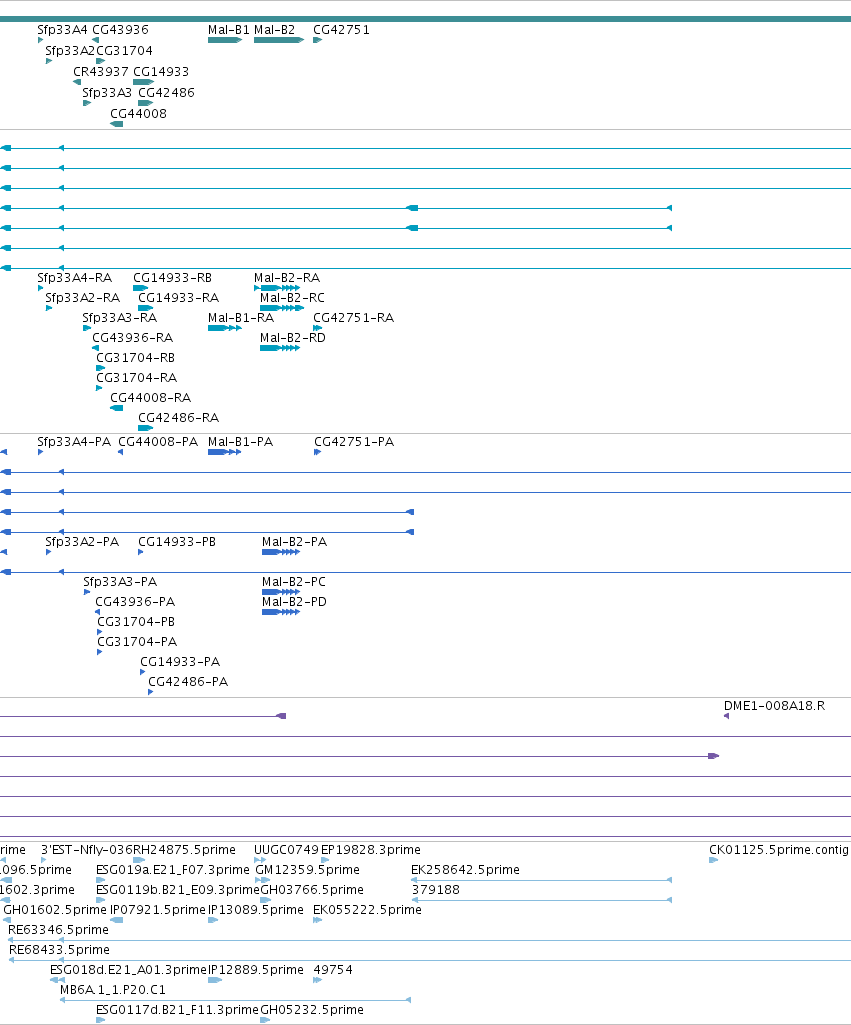Viewport: 851px width, 1025px height.
Task: Open transcript CG31704-RB
Action: [135, 358]
